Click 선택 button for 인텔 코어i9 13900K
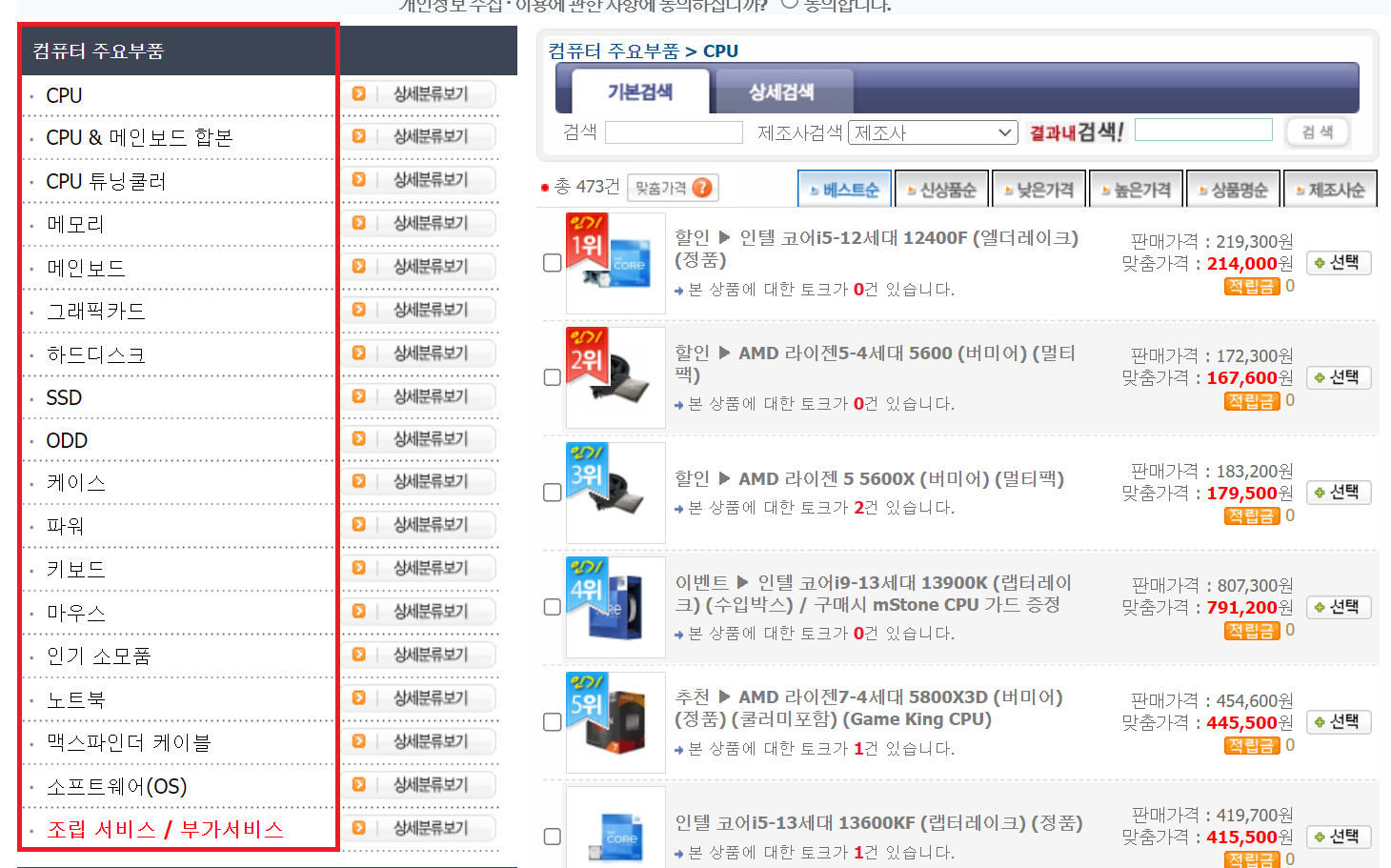The height and width of the screenshot is (868, 1391). pos(1339,607)
